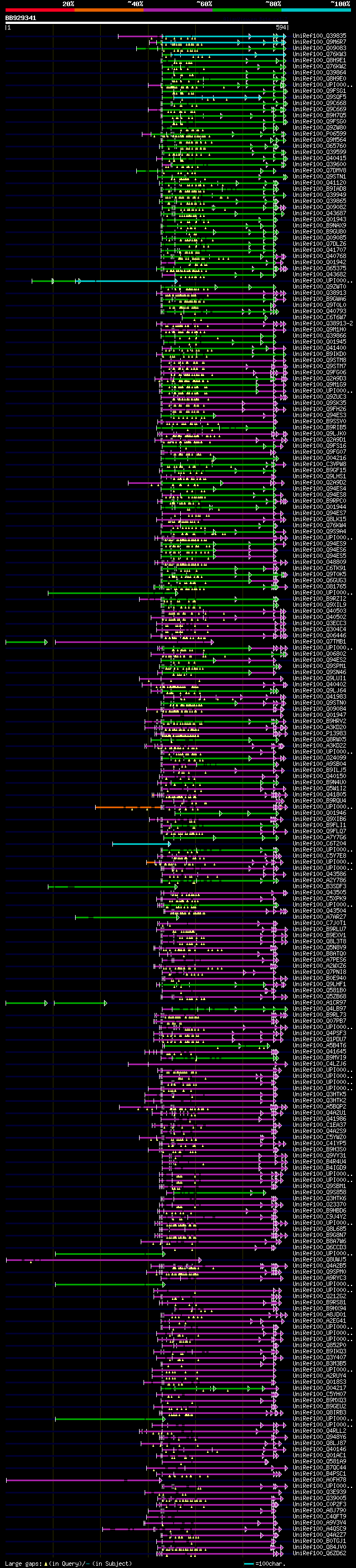
Task: Select hit label UniRef100_Q9FG06
Action: 319,373
